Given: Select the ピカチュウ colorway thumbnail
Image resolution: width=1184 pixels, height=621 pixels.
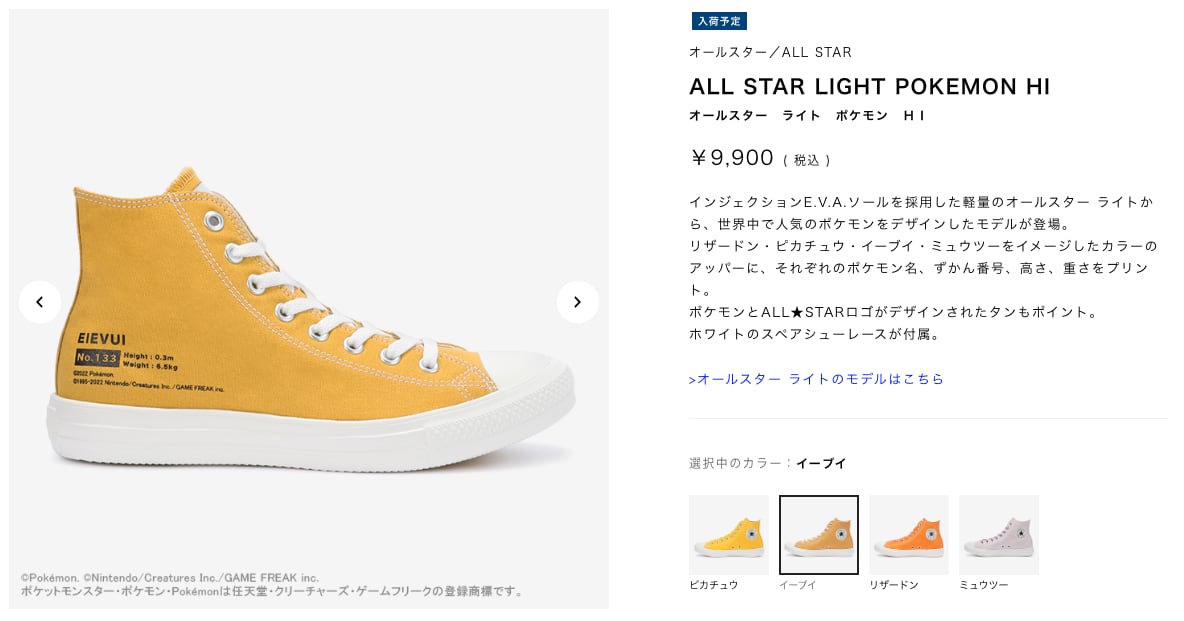Looking at the screenshot, I should [x=728, y=534].
